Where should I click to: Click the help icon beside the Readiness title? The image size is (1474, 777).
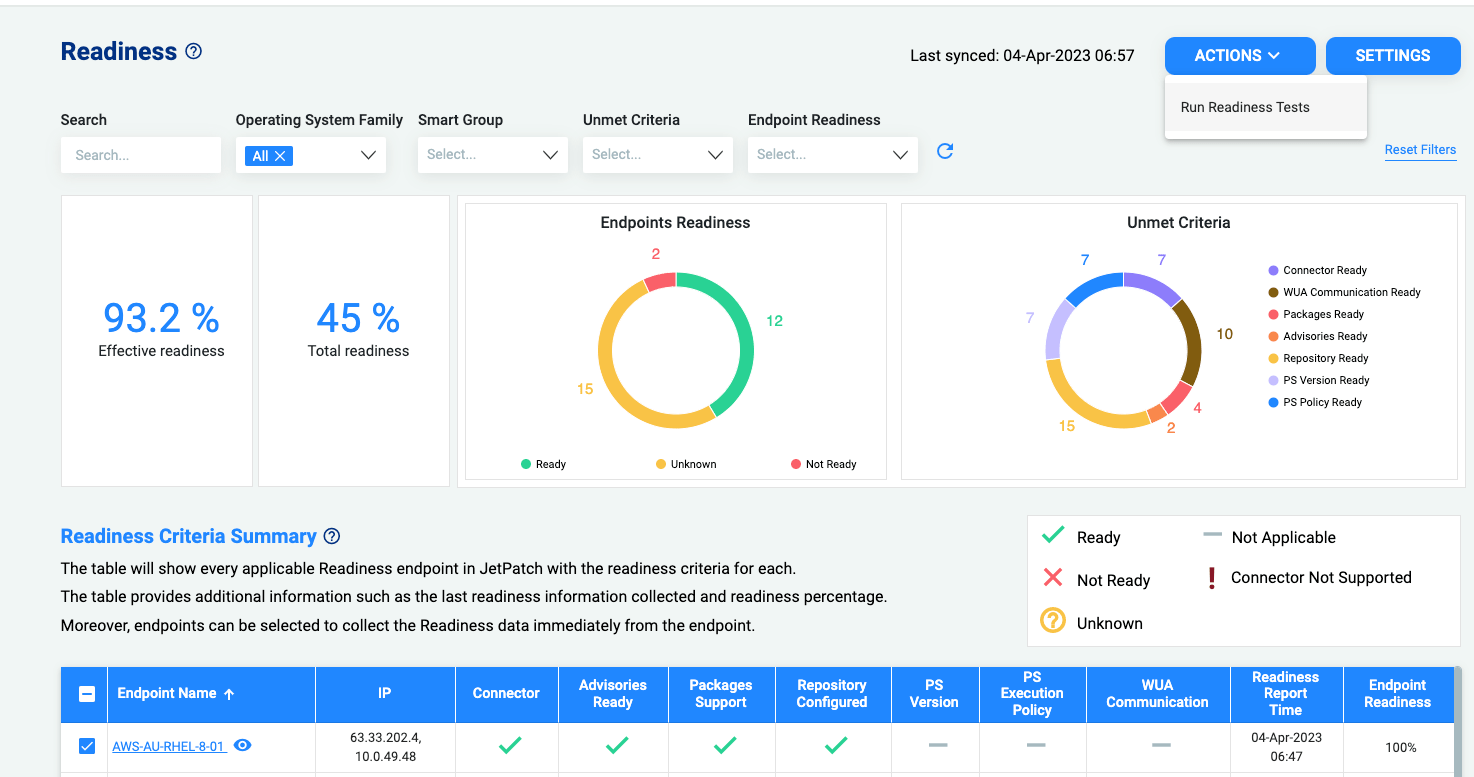pyautogui.click(x=194, y=52)
